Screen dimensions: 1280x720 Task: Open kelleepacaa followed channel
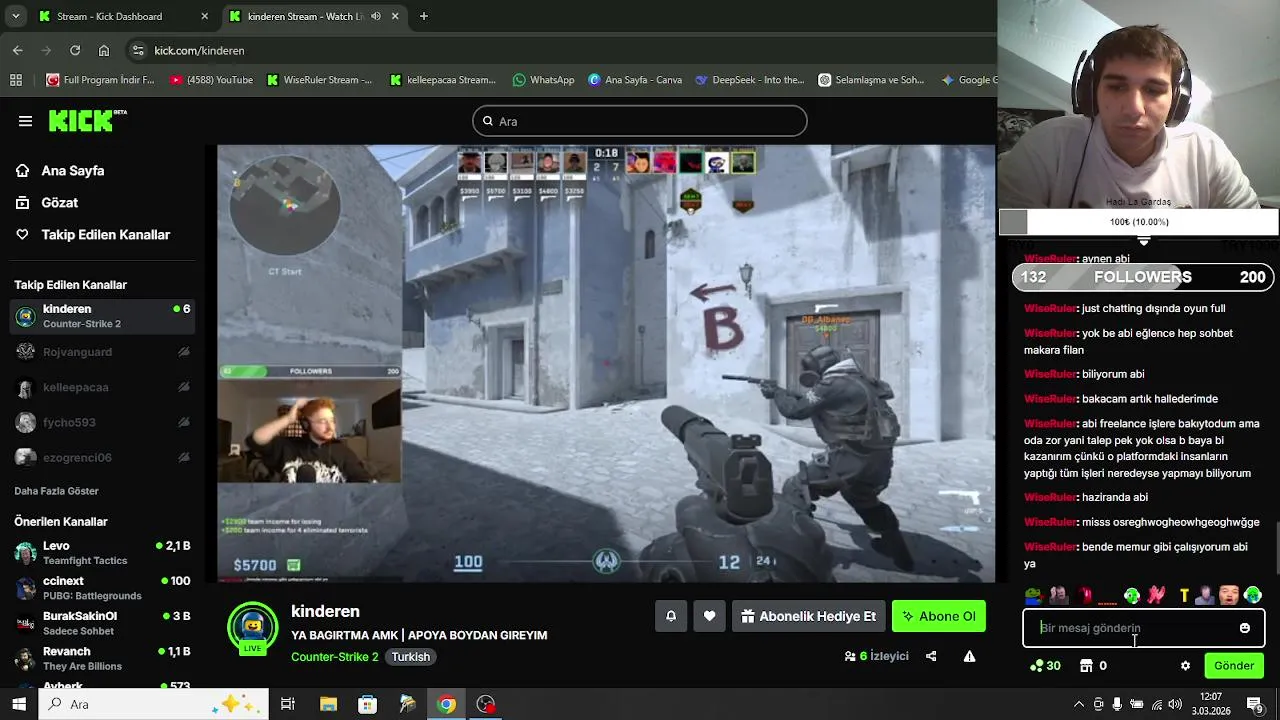click(102, 387)
